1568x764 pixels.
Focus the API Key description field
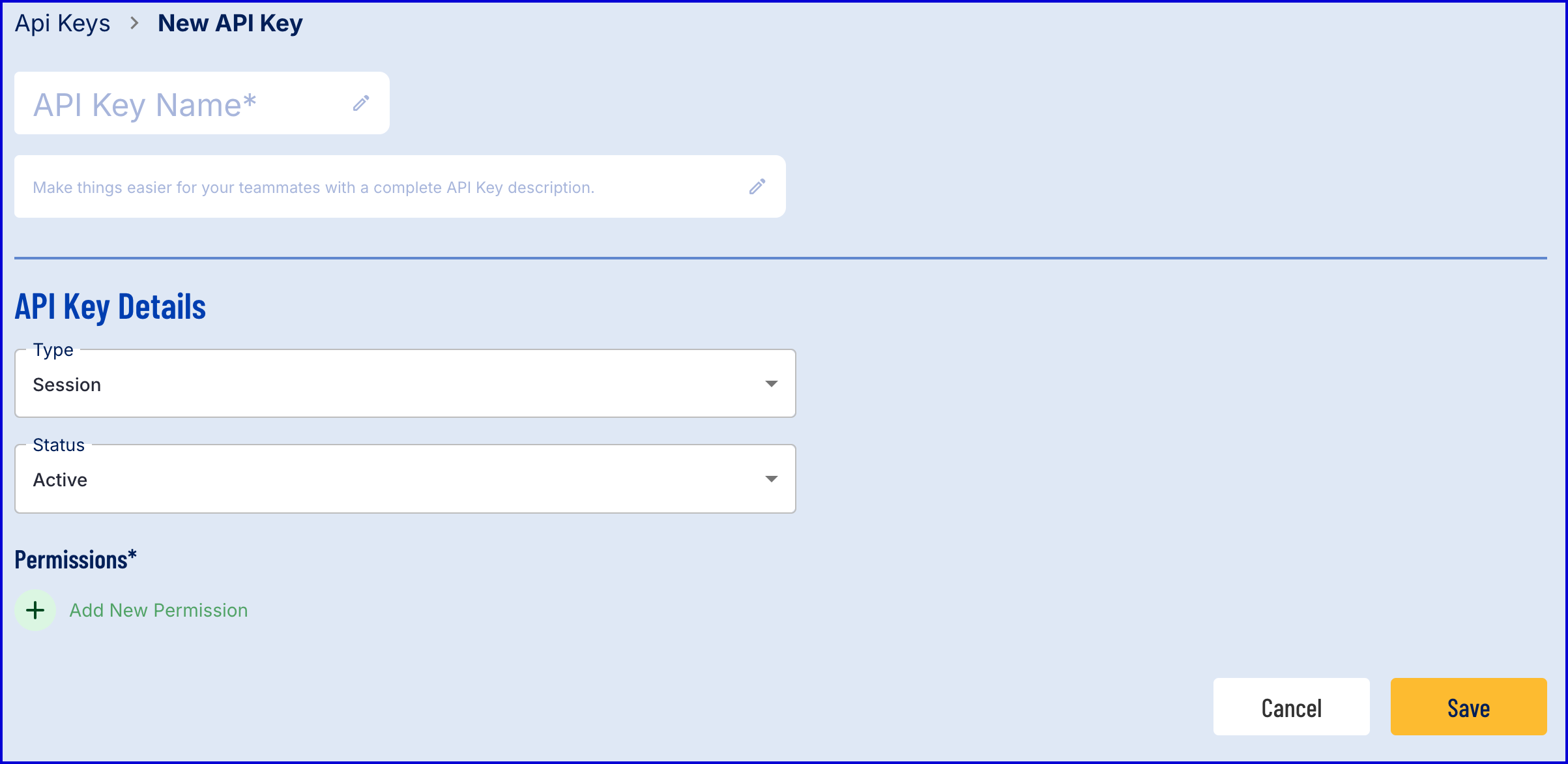coord(400,186)
